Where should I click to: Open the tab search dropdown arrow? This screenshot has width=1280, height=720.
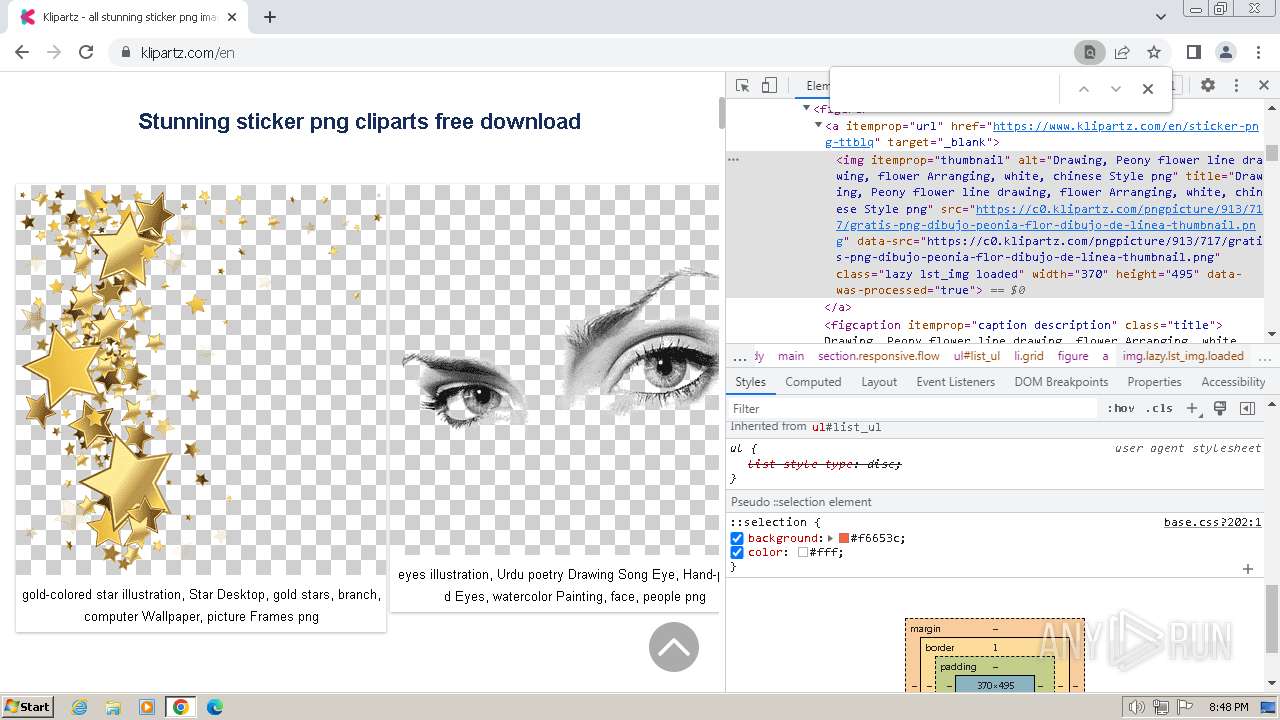pyautogui.click(x=1161, y=17)
